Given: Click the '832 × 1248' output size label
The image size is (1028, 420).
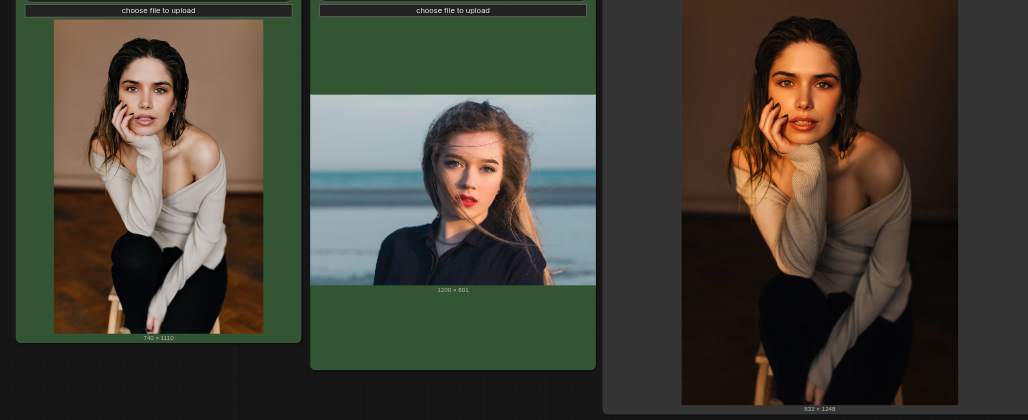Looking at the screenshot, I should point(820,410).
